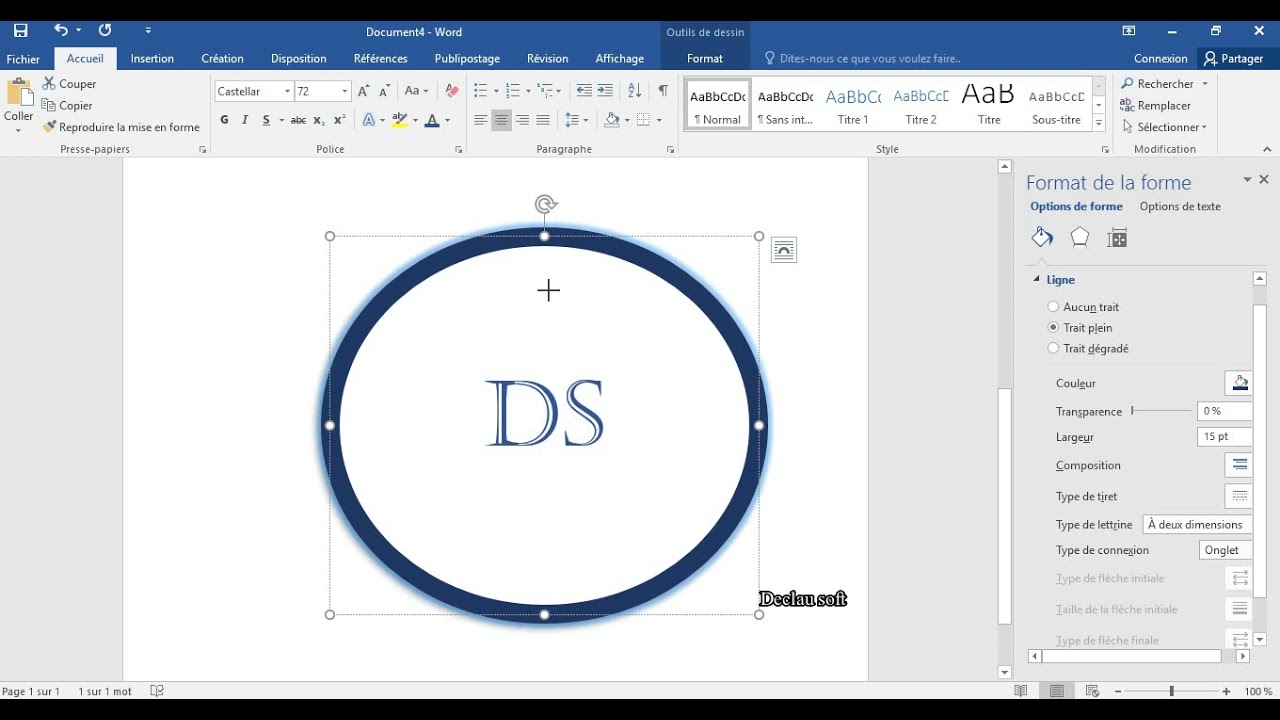Select the Aucun trait radio button
Viewport: 1280px width, 720px height.
[1053, 307]
